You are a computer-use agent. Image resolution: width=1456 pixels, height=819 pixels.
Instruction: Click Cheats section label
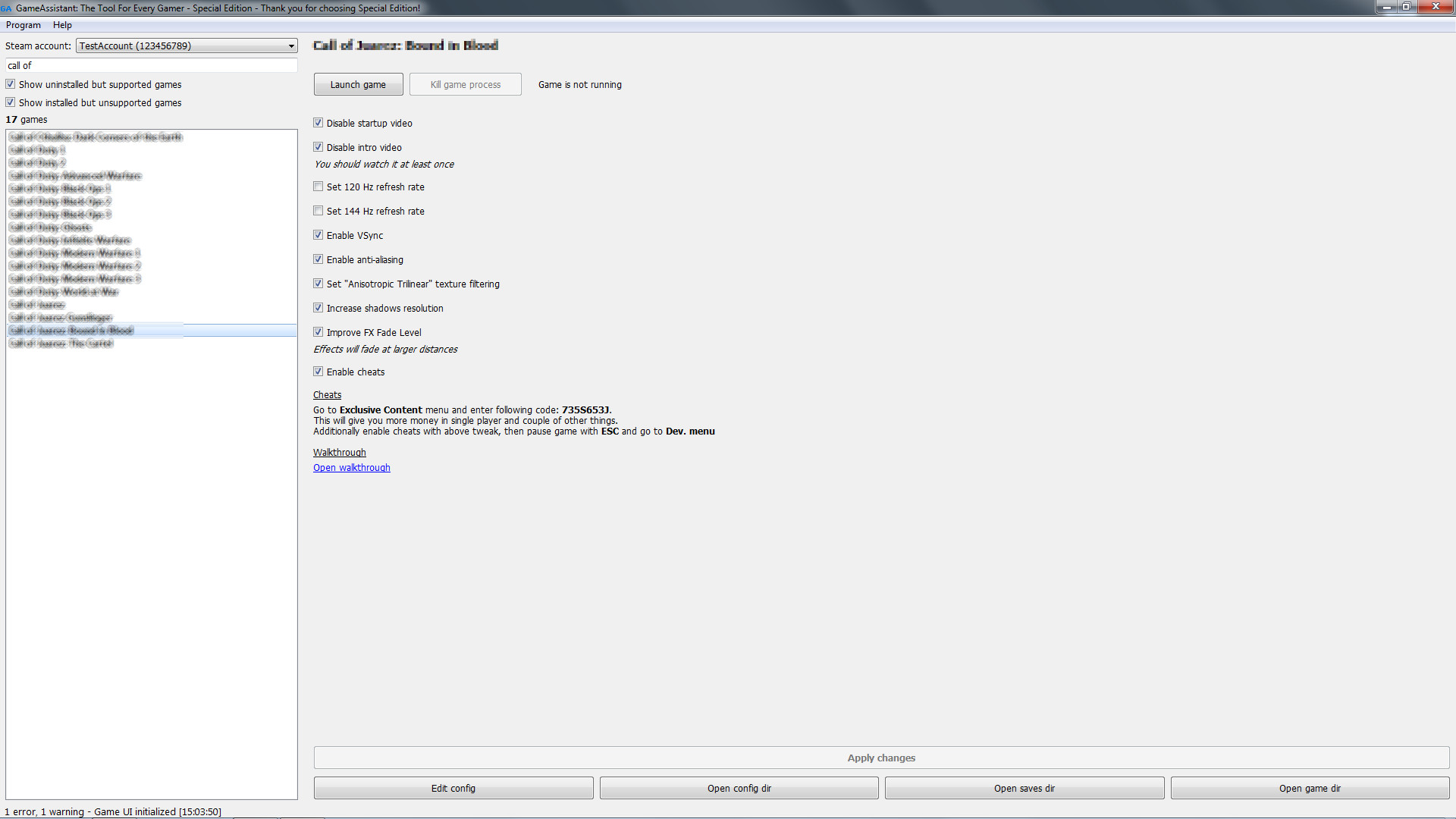[327, 394]
